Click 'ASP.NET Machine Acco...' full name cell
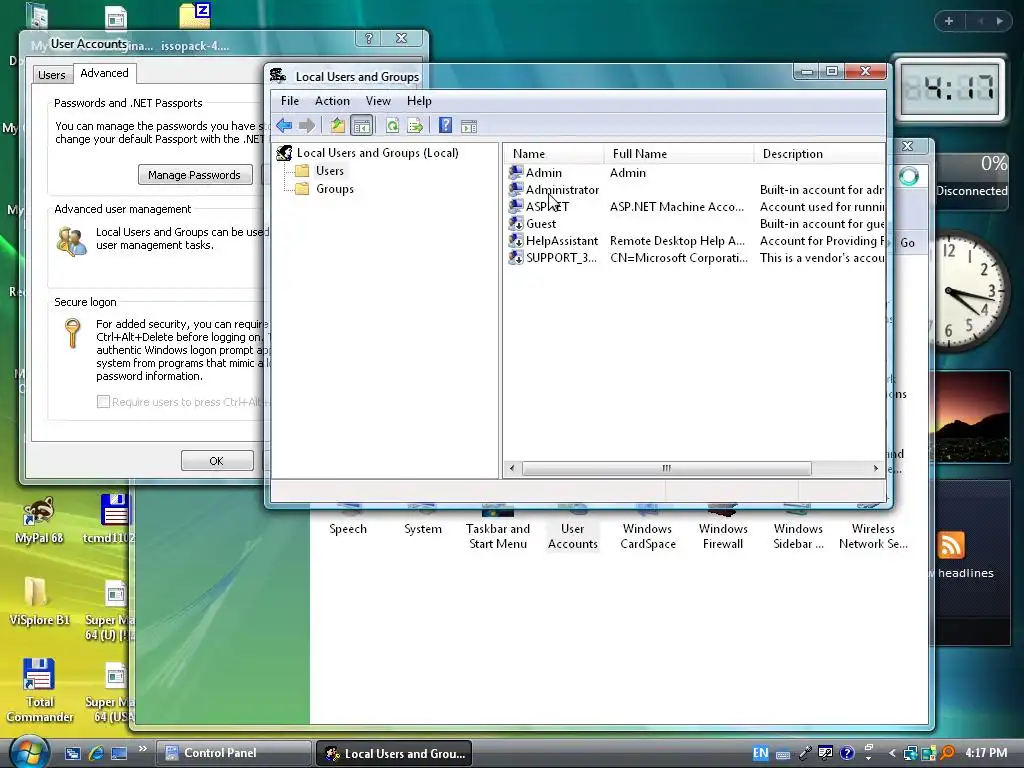 [x=677, y=206]
